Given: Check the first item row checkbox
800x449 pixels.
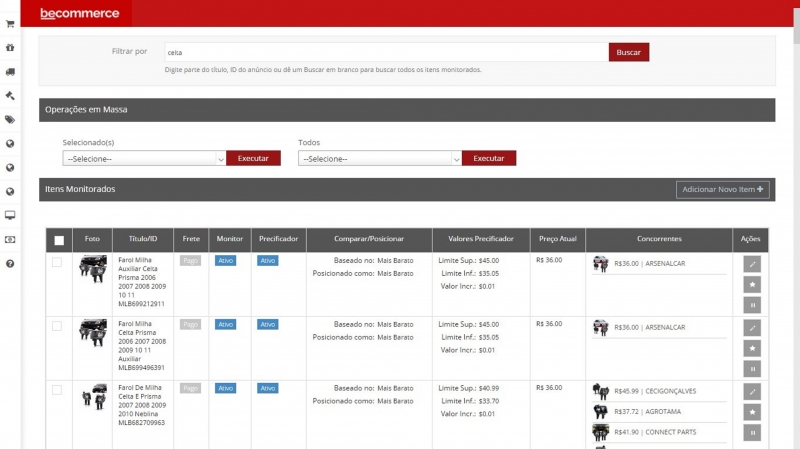Looking at the screenshot, I should point(57,262).
